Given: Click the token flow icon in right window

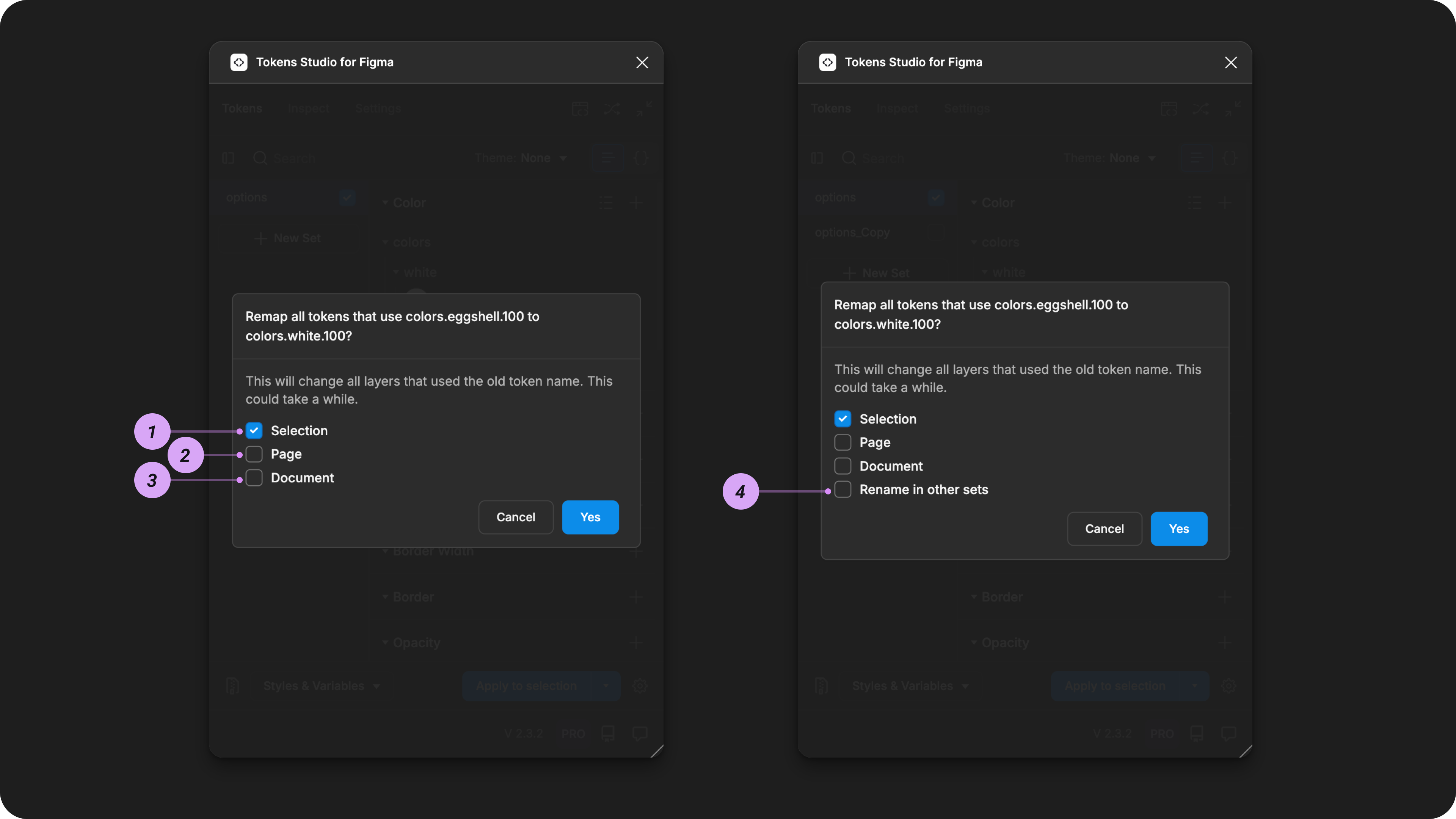Looking at the screenshot, I should tap(1169, 108).
